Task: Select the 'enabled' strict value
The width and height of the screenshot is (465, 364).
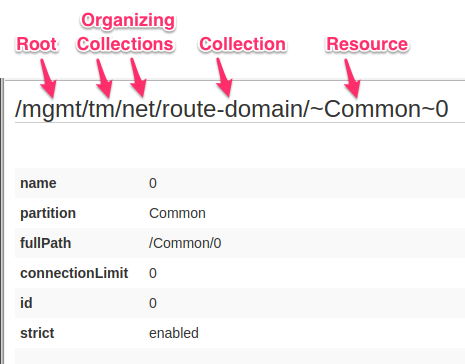Action: (x=174, y=333)
